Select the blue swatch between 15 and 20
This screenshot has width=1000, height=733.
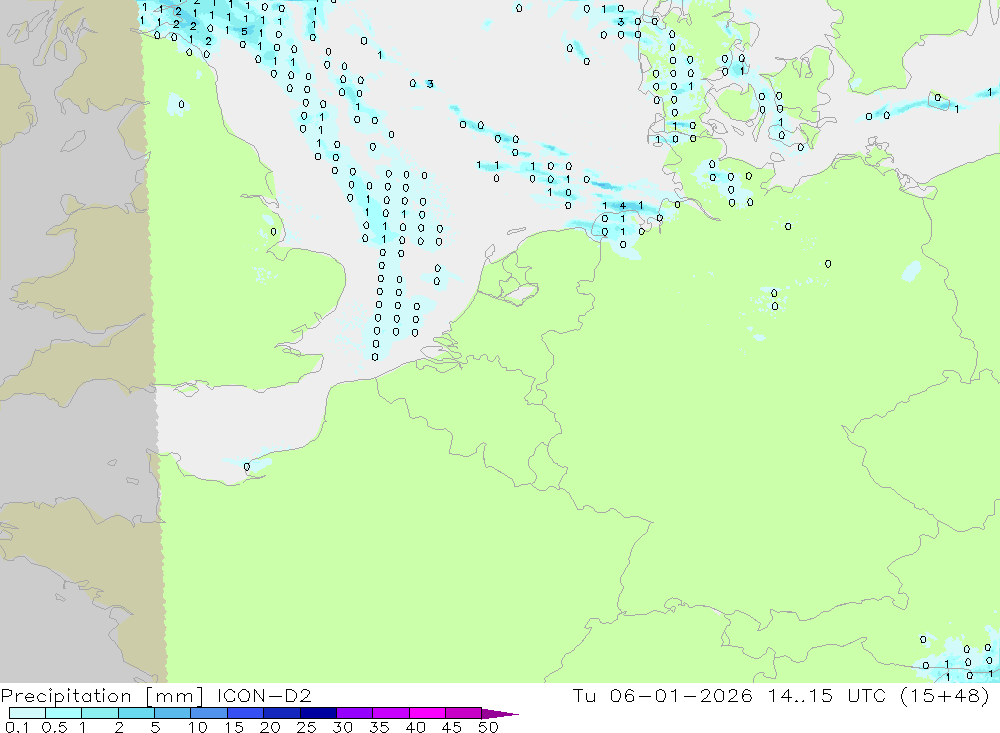[246, 713]
